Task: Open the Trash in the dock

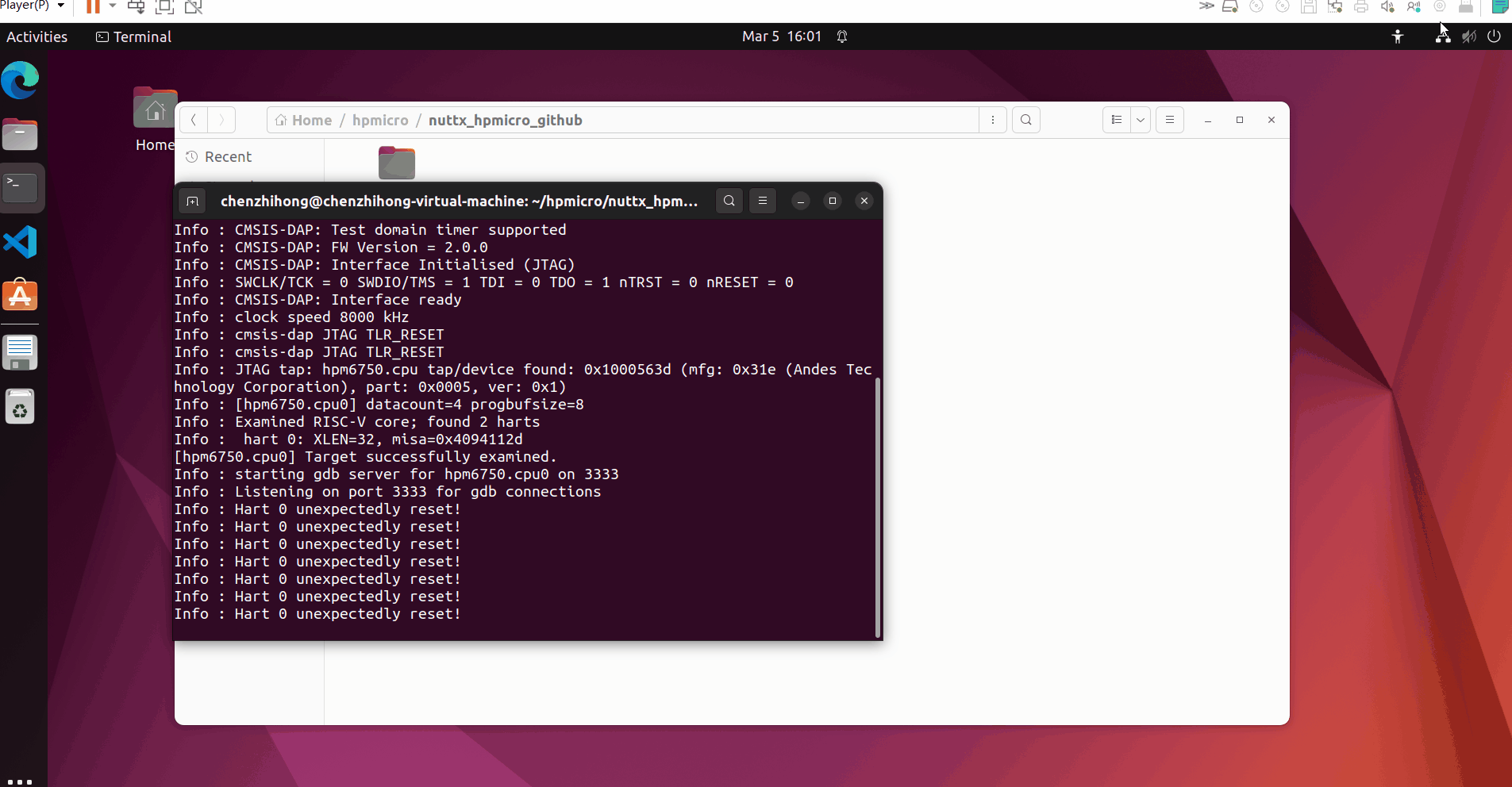Action: [21, 407]
